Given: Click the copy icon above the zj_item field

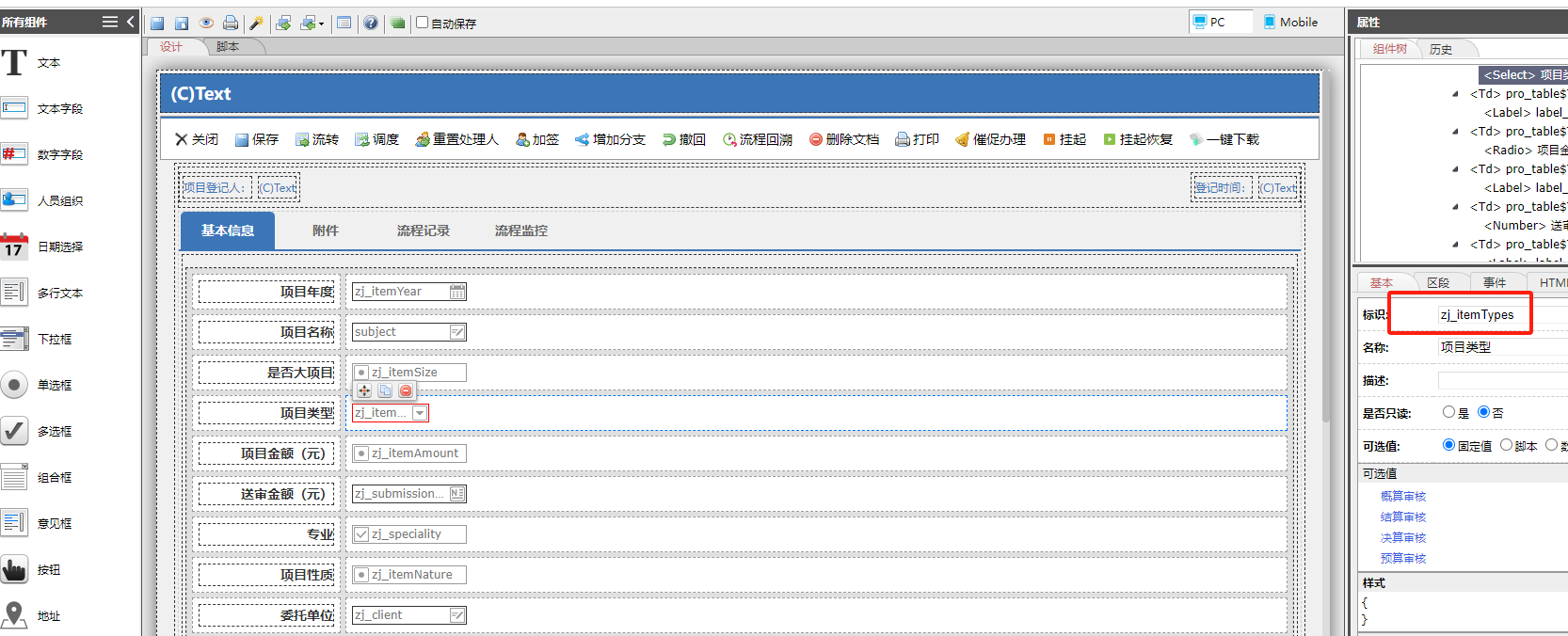Looking at the screenshot, I should pos(385,390).
